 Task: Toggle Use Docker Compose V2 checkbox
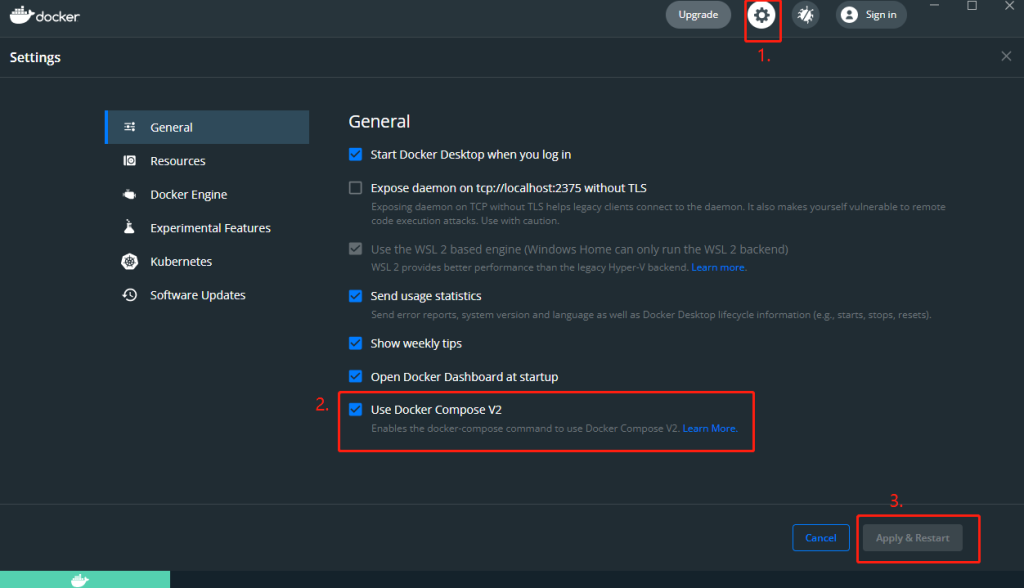(355, 410)
